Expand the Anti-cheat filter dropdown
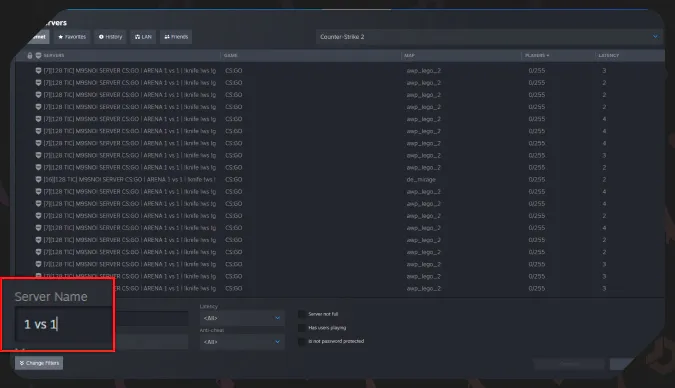The image size is (675, 388). coord(242,342)
